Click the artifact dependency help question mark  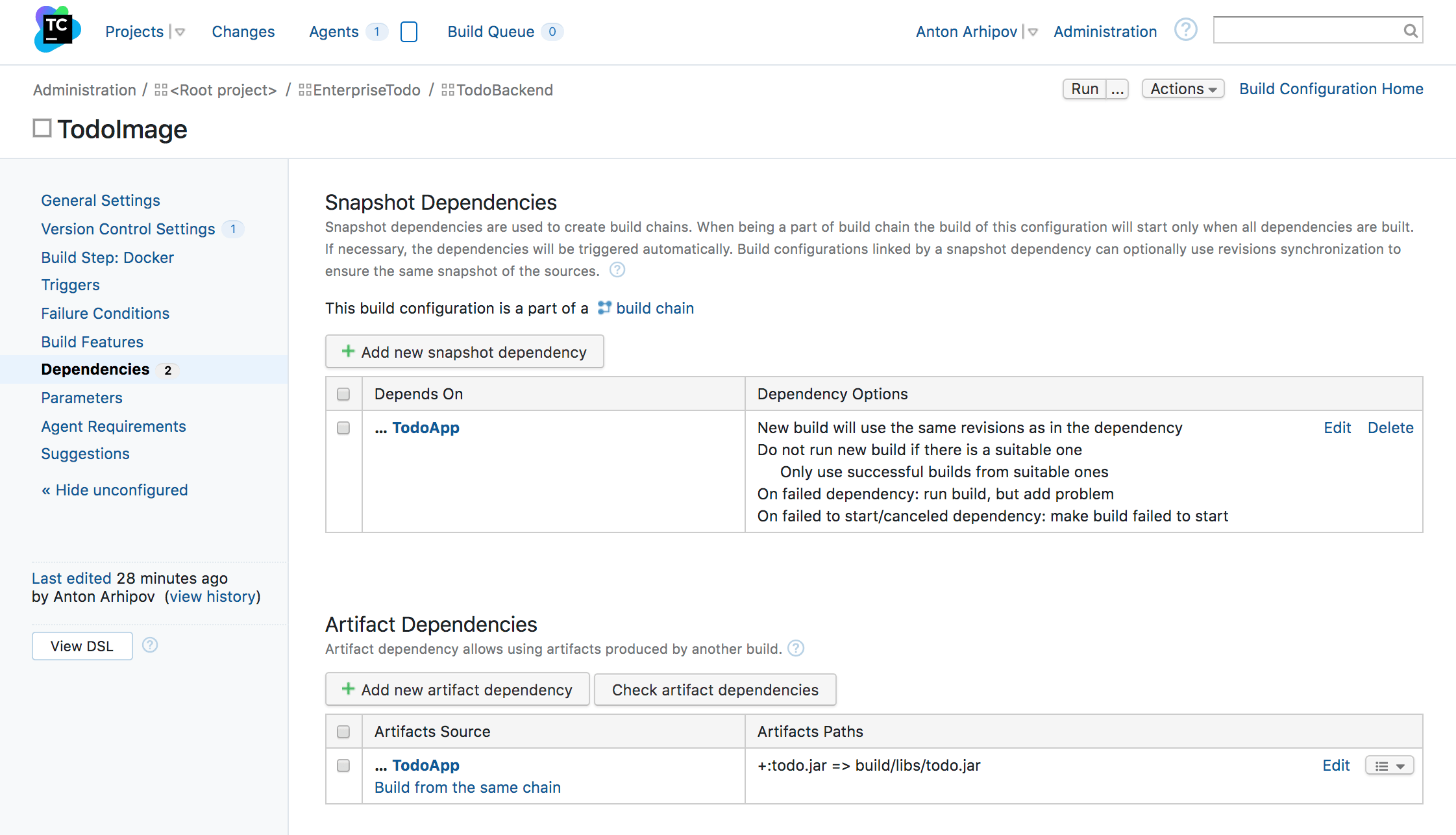click(795, 648)
